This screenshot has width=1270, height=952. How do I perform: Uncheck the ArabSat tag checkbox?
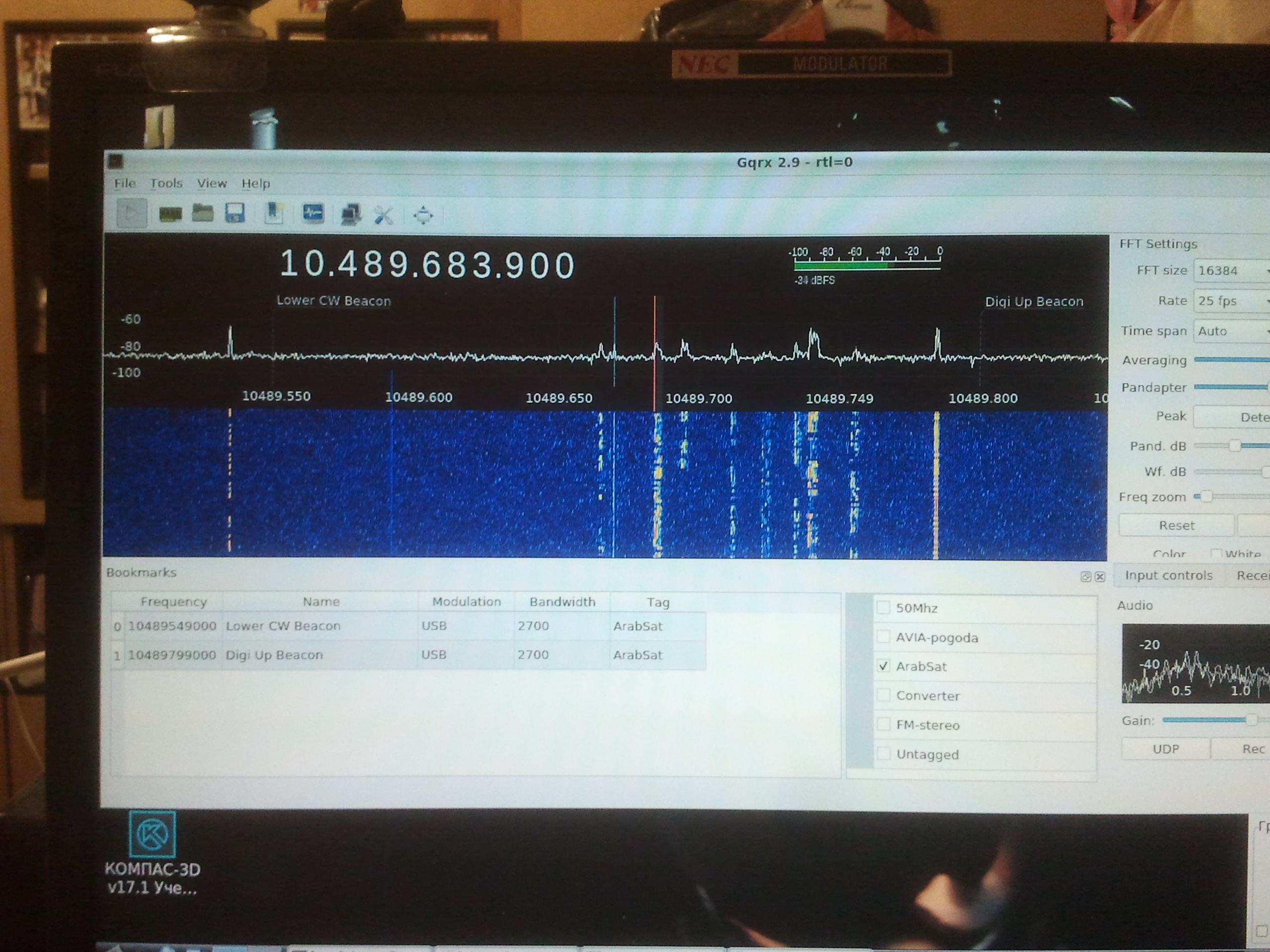(x=883, y=666)
